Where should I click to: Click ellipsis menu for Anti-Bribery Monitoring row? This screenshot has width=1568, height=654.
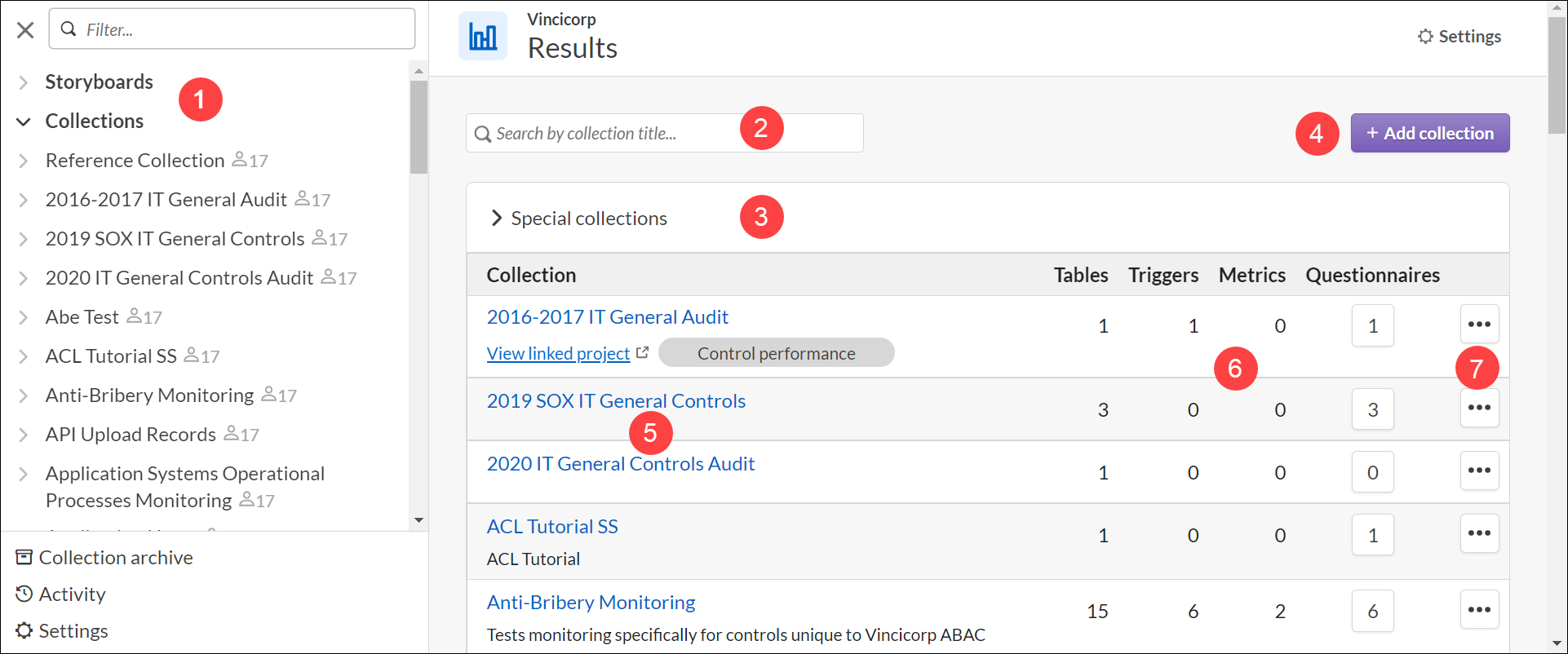tap(1479, 610)
